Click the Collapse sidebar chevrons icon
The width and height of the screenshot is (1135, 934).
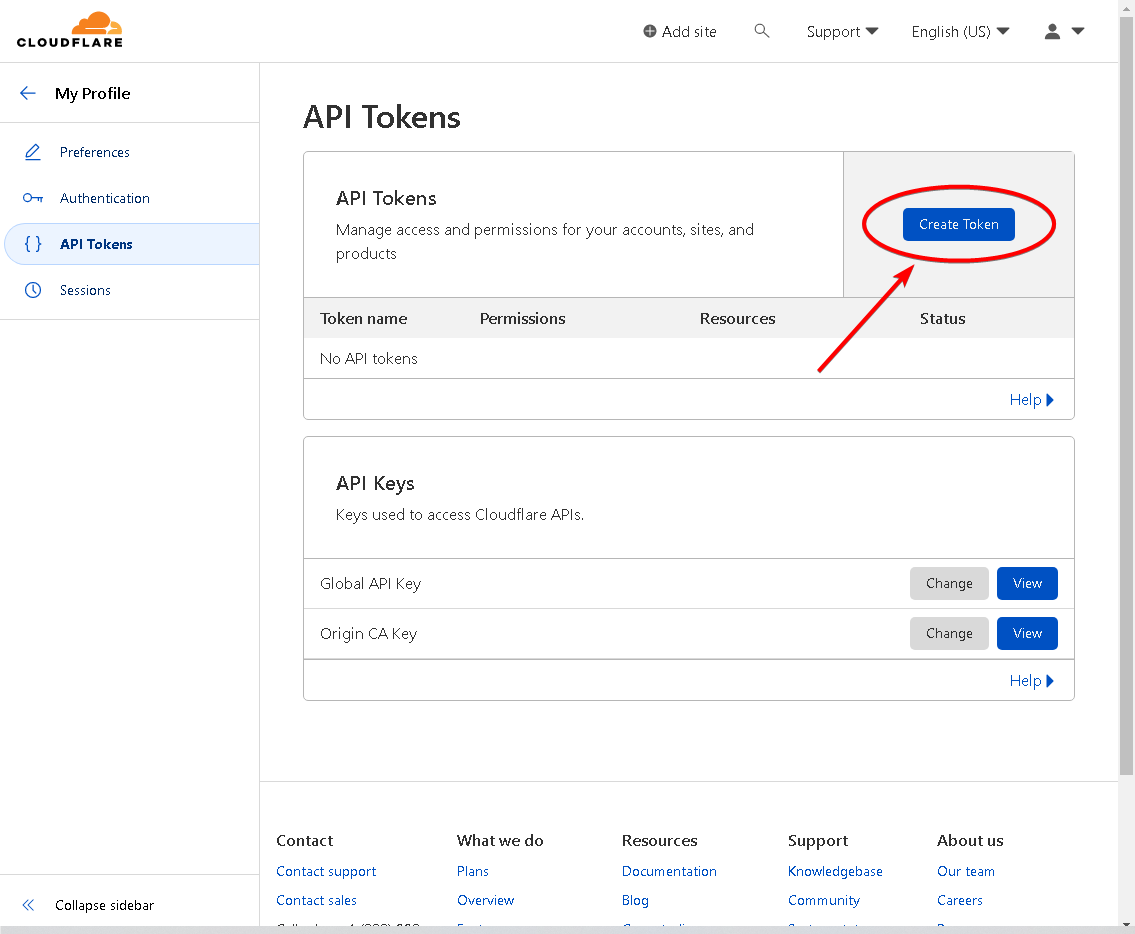coord(28,905)
